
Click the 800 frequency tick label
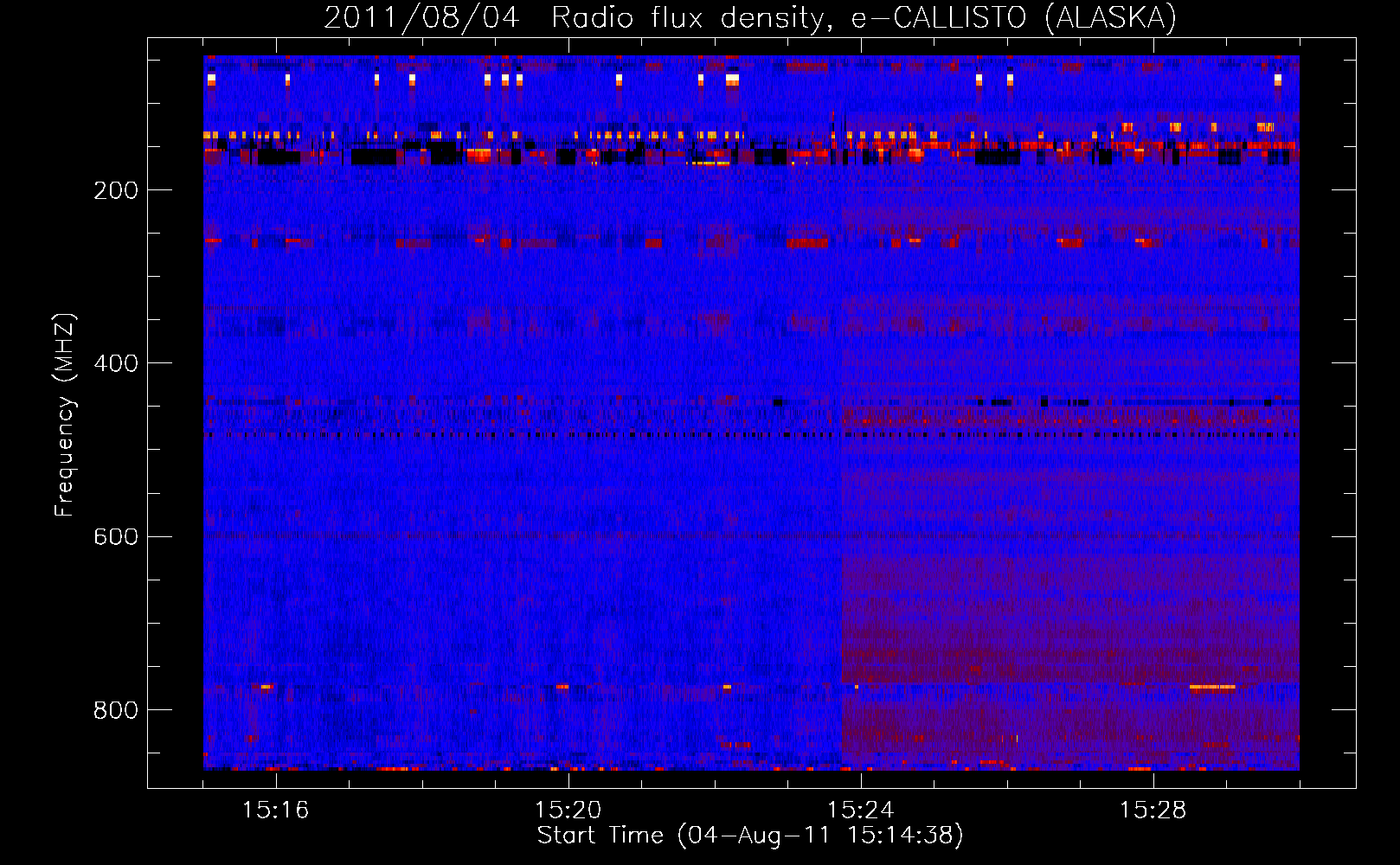(116, 710)
